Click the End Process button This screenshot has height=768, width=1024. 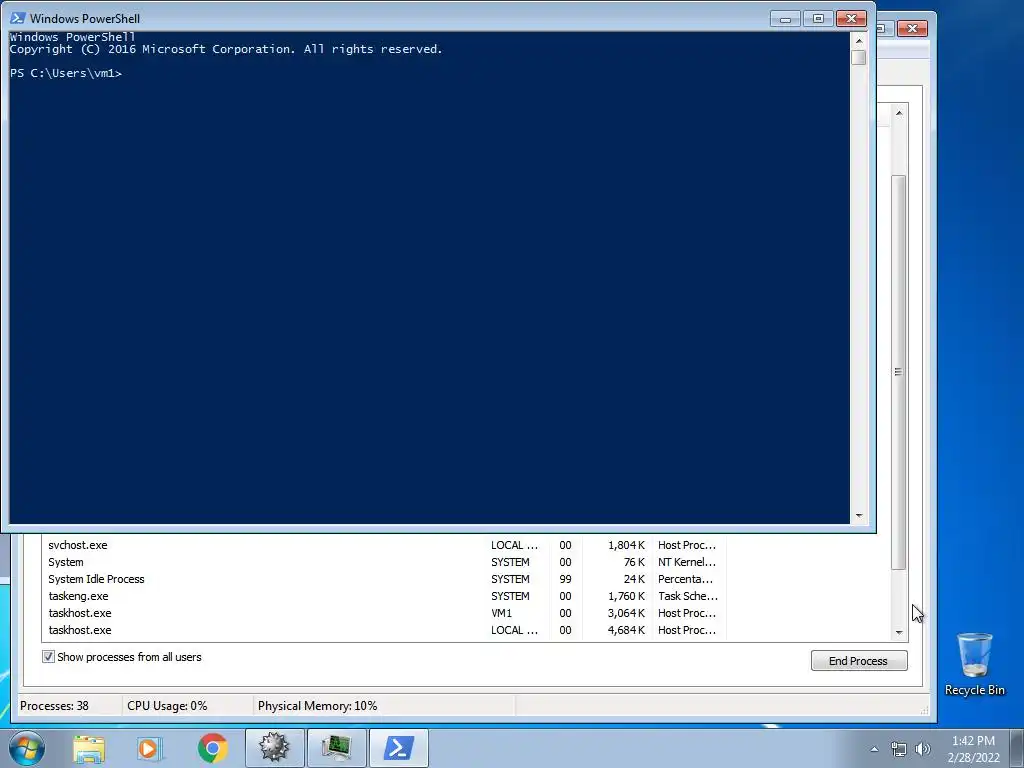[x=859, y=661]
